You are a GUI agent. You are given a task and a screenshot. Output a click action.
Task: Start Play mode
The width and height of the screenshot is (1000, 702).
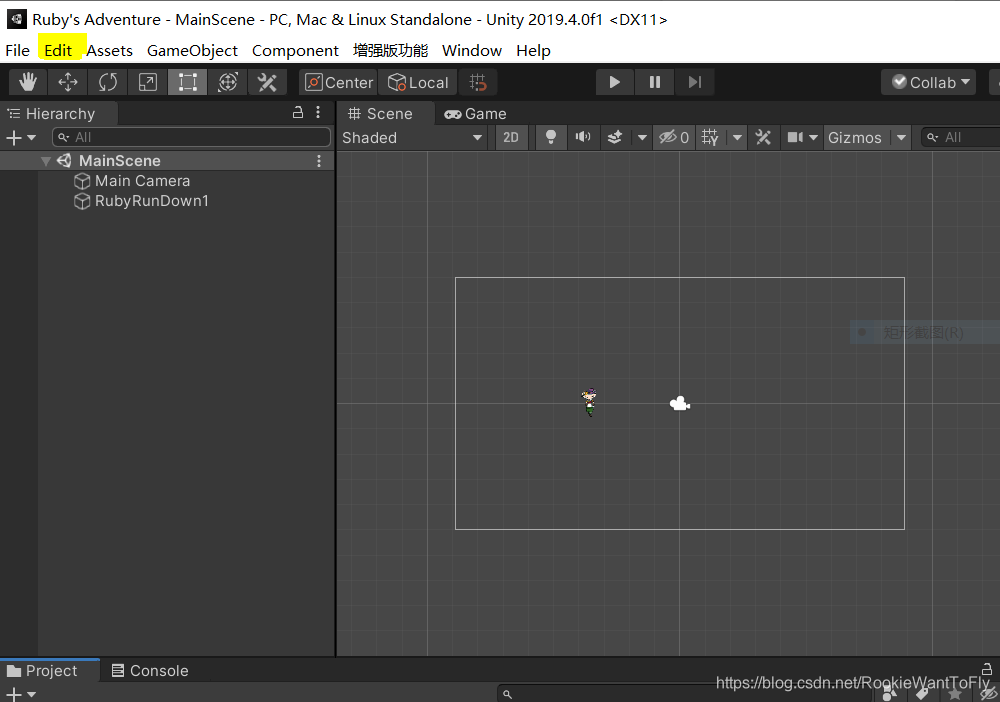[615, 82]
